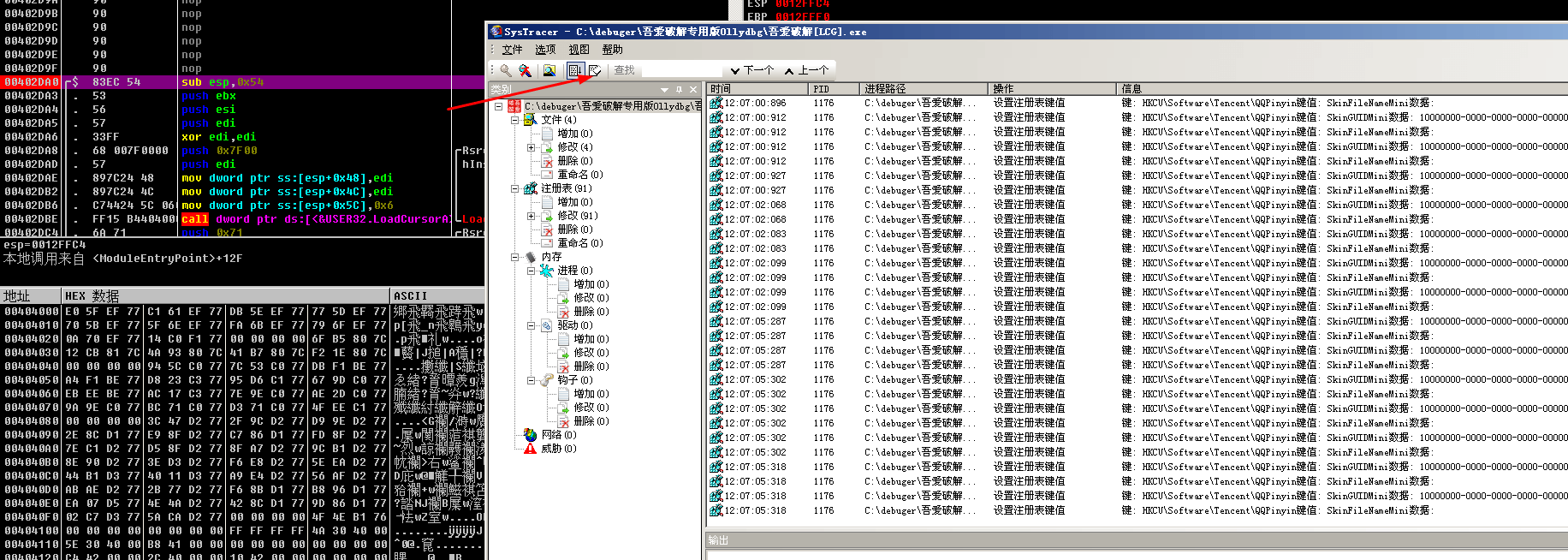Select the 网络 (0) globe icon

point(531,435)
